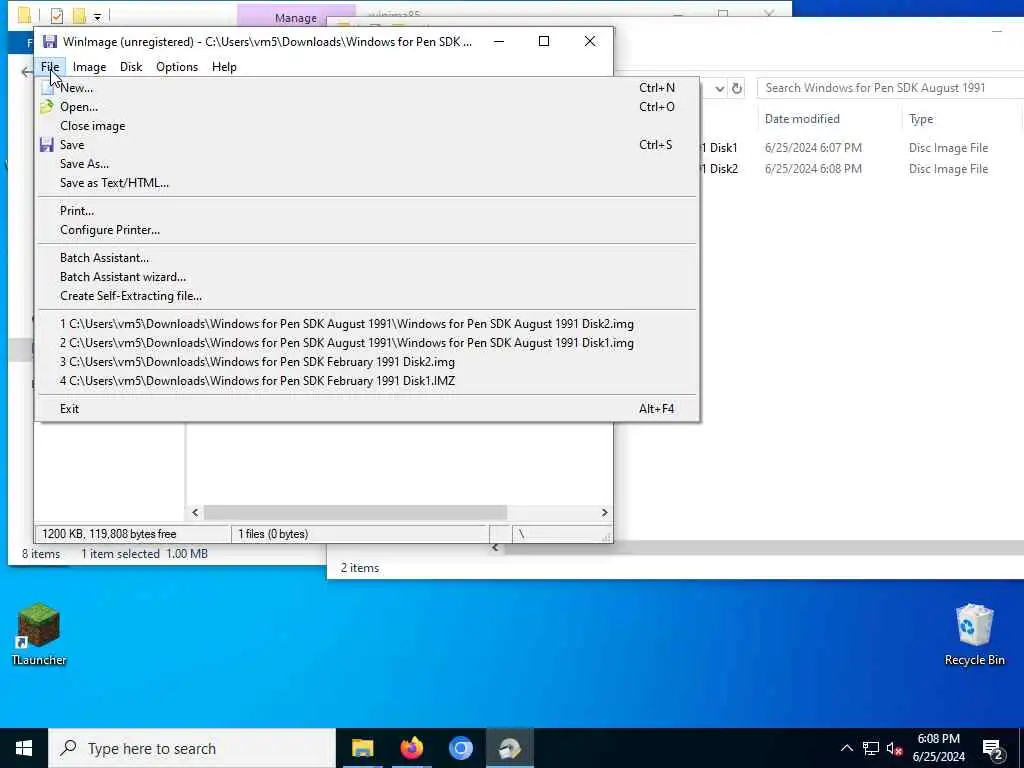Click the Explorer search box
The image size is (1024, 768).
(891, 88)
